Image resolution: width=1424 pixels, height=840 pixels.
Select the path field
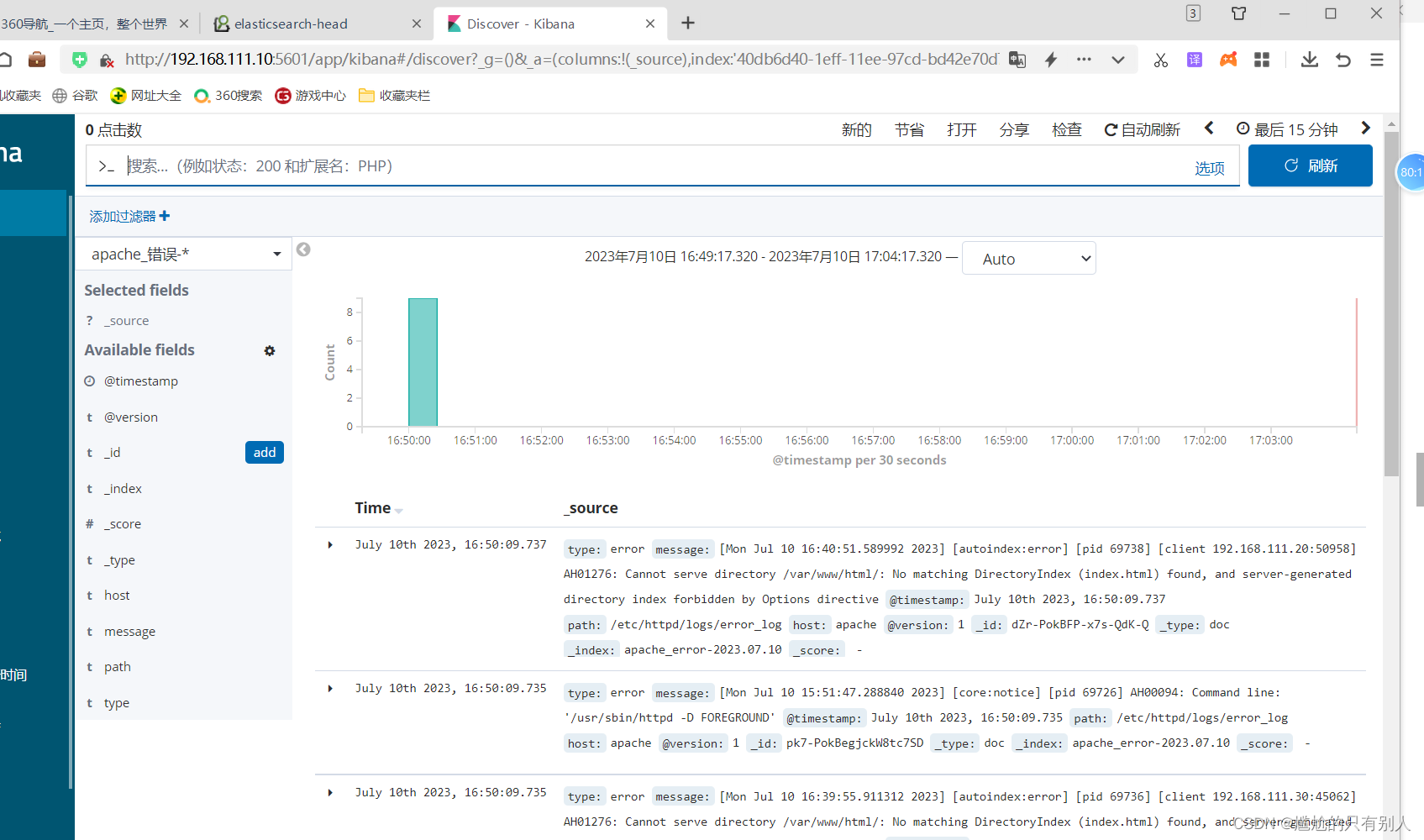118,667
